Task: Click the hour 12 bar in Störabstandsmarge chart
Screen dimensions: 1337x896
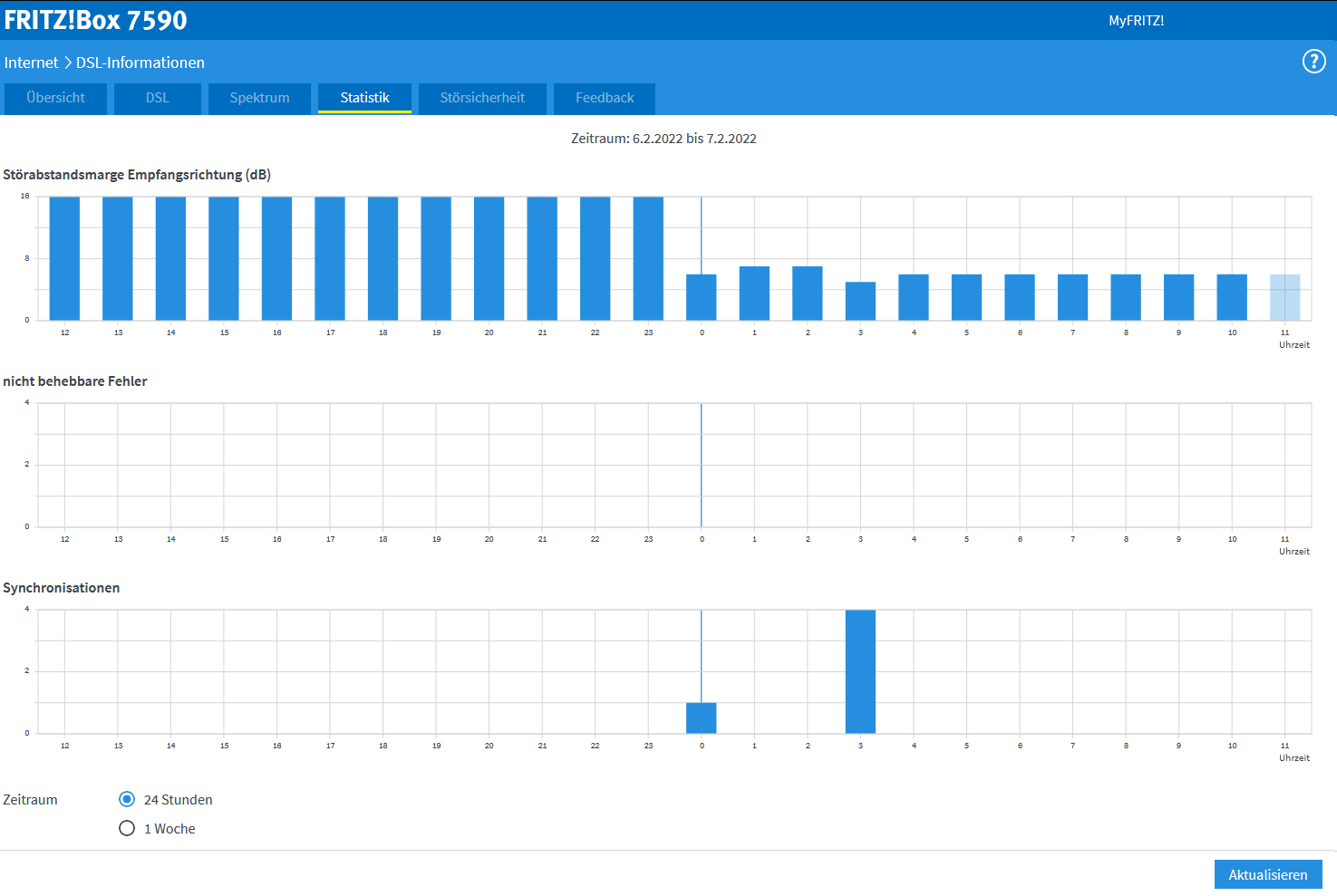Action: [x=64, y=258]
